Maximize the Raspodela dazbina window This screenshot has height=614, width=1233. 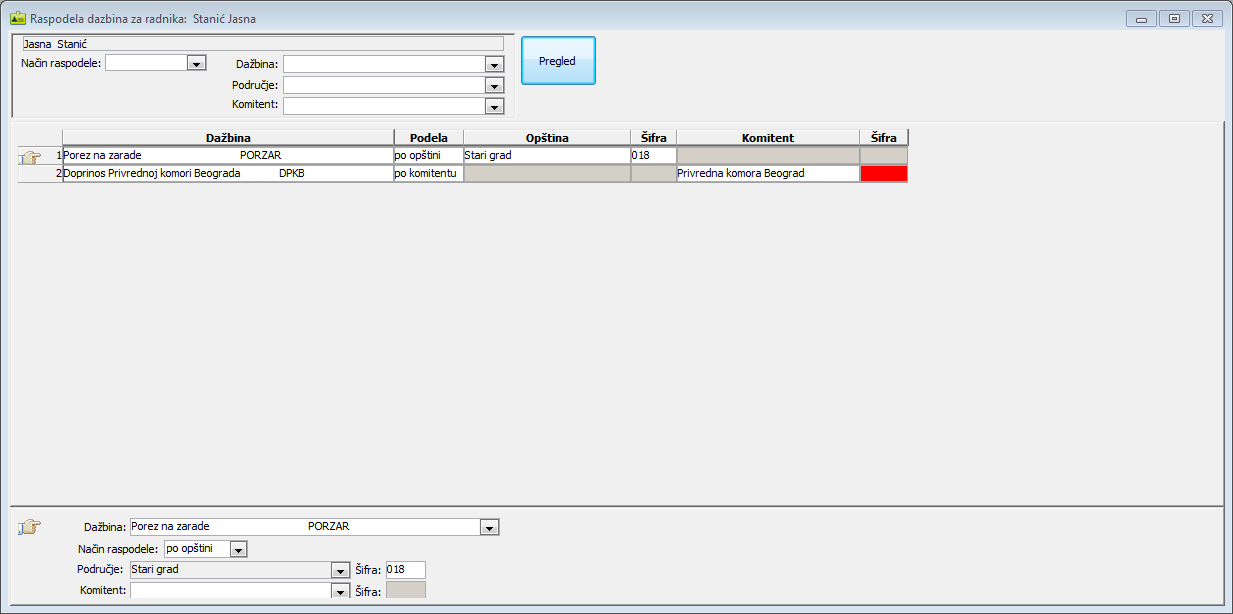coord(1173,18)
